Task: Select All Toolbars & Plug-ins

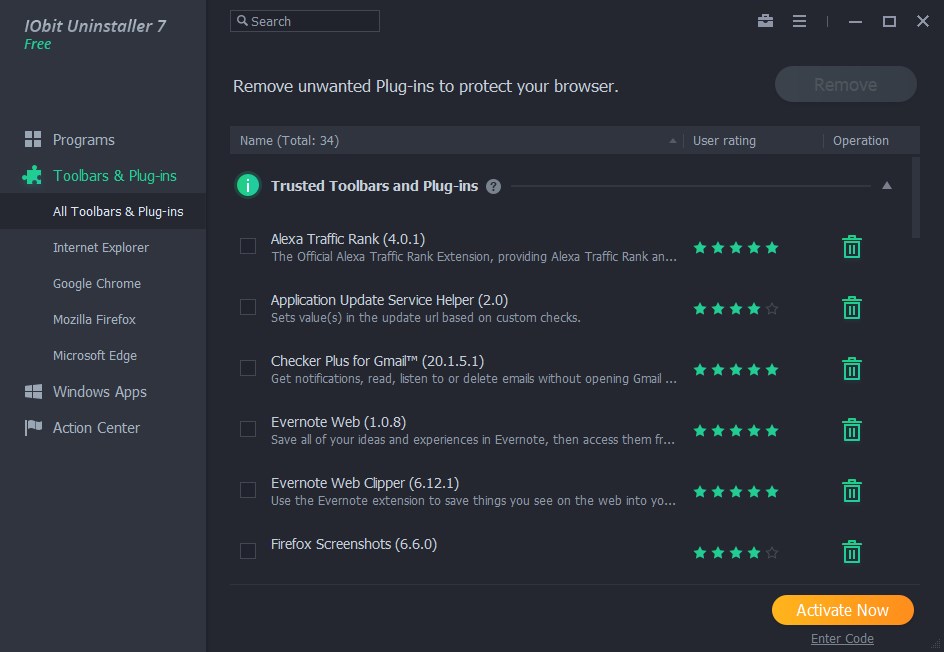Action: tap(103, 211)
